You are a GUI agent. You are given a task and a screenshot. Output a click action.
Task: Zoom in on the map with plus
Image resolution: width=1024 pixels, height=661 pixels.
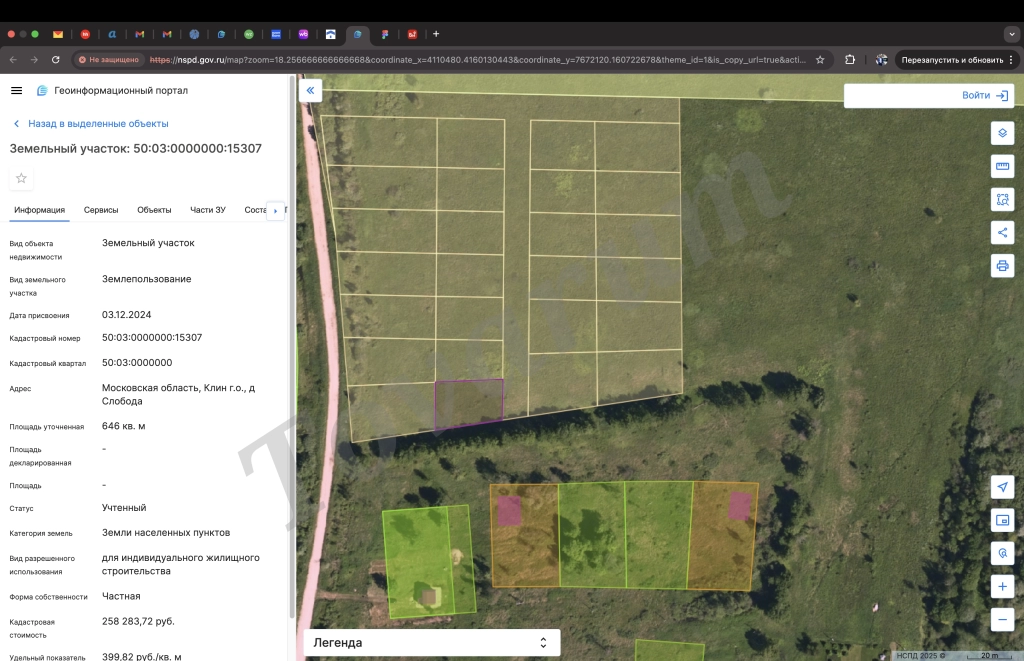coord(1002,587)
